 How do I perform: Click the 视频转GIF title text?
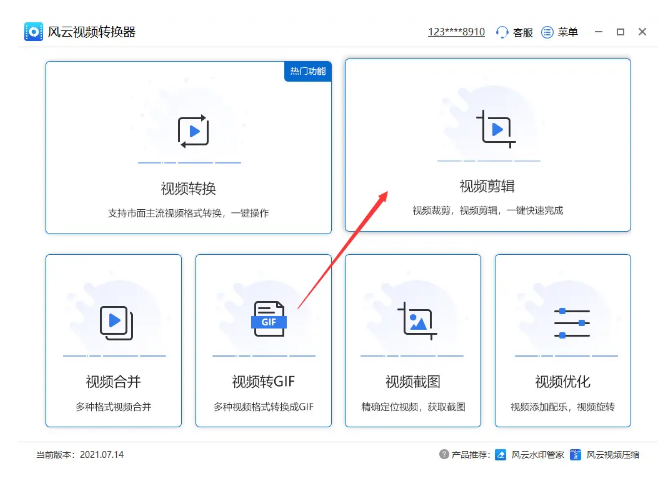pos(263,381)
